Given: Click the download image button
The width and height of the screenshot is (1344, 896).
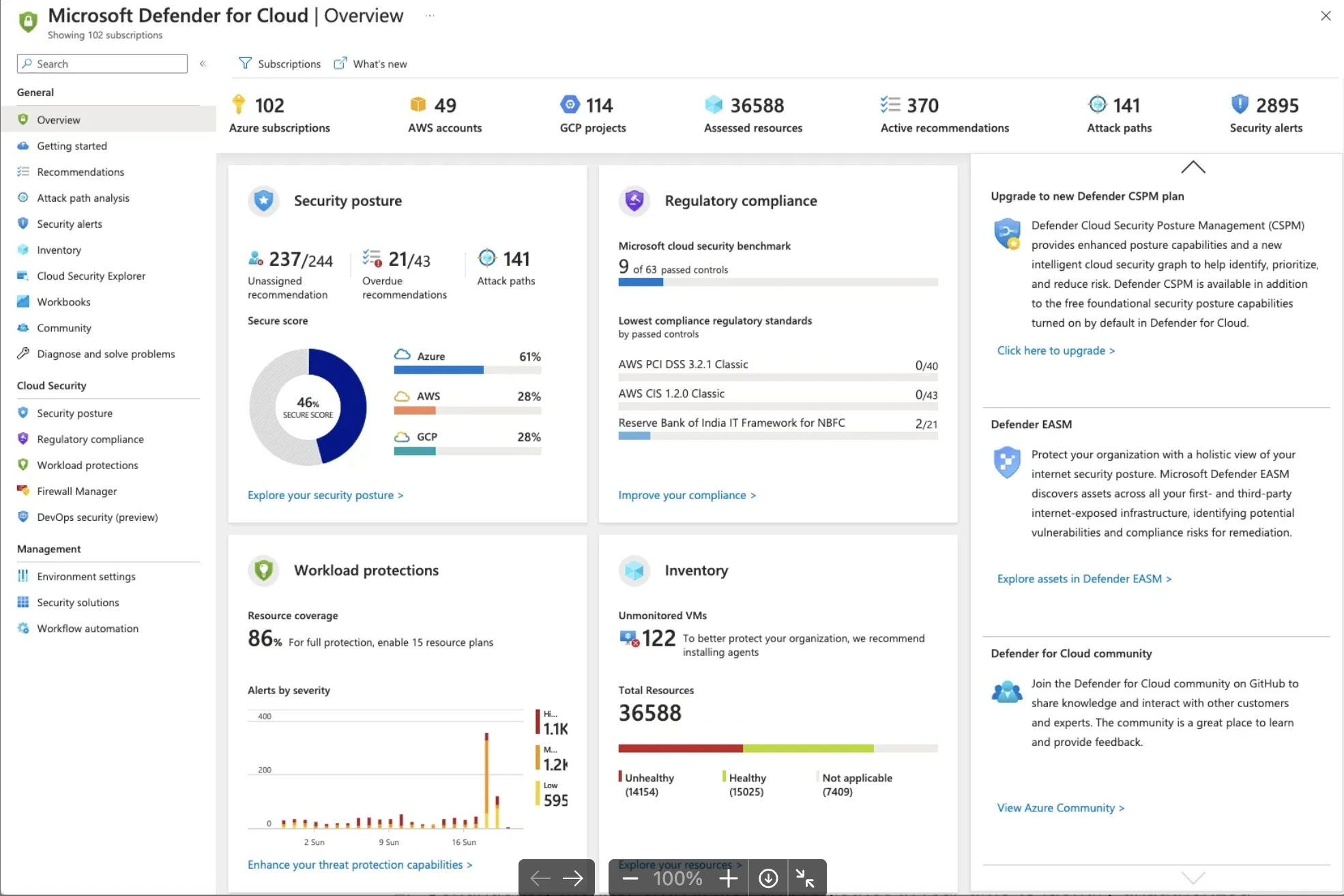Looking at the screenshot, I should [x=768, y=878].
